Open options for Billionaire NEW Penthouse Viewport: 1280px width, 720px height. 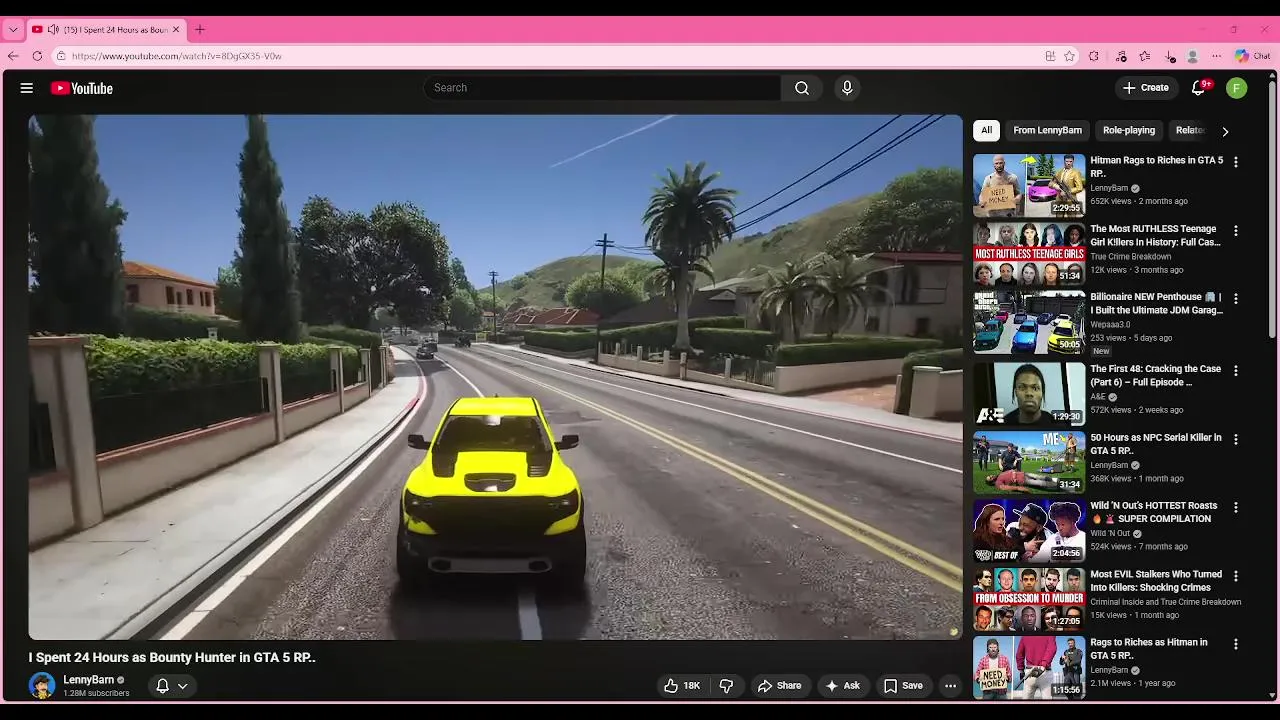click(x=1236, y=299)
